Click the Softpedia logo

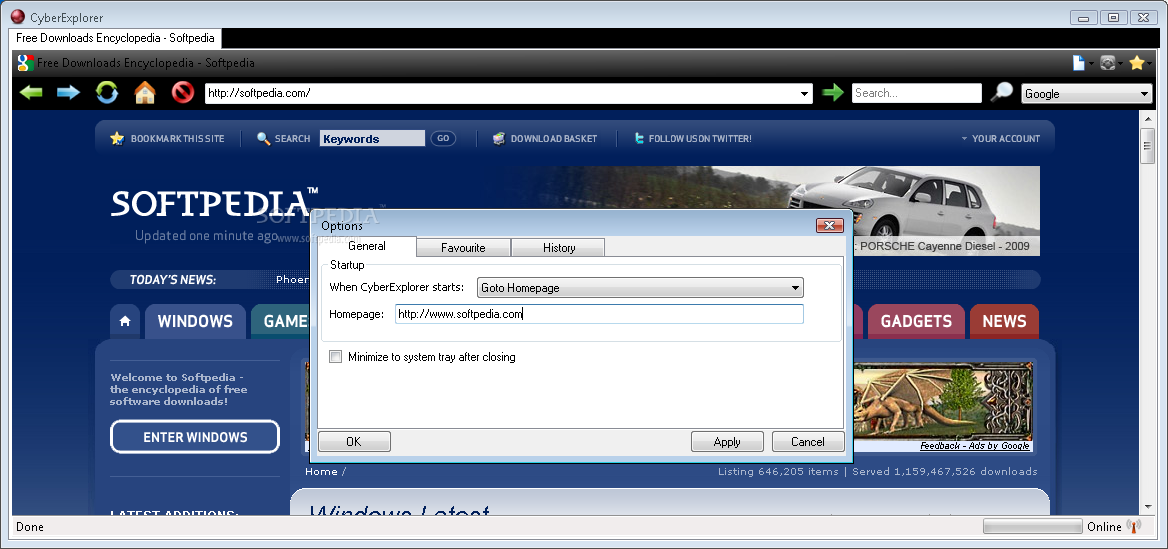point(215,203)
